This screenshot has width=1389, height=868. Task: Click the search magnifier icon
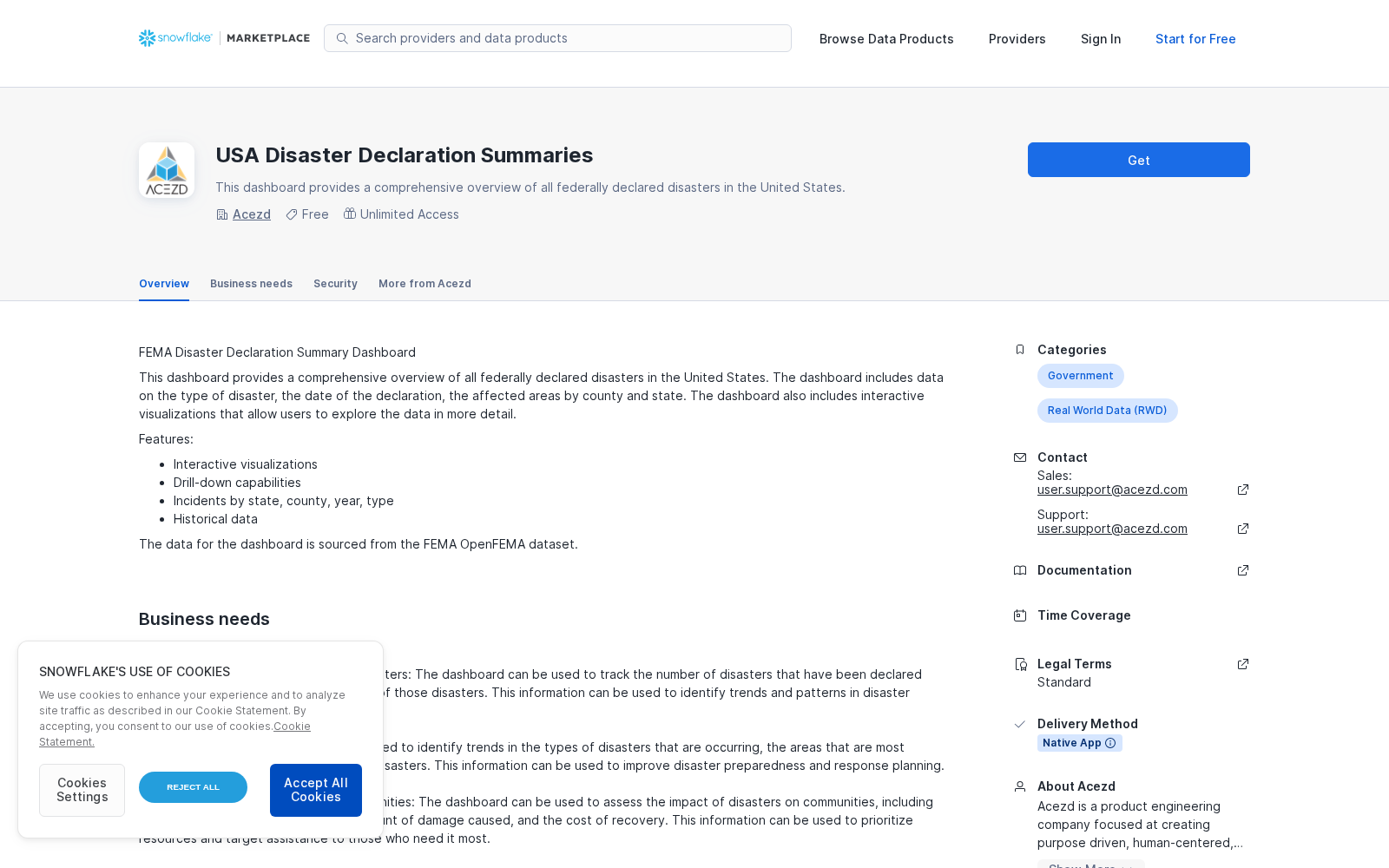click(x=342, y=38)
